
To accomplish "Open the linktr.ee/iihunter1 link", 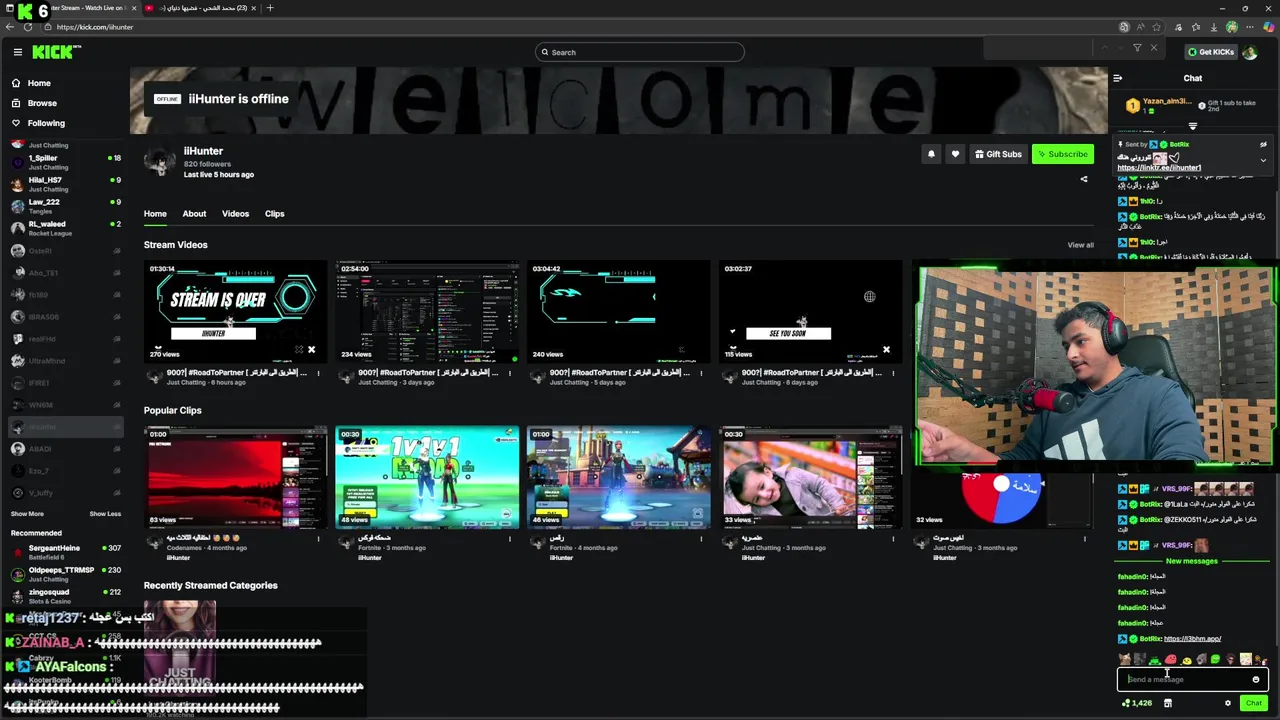I will (1159, 168).
